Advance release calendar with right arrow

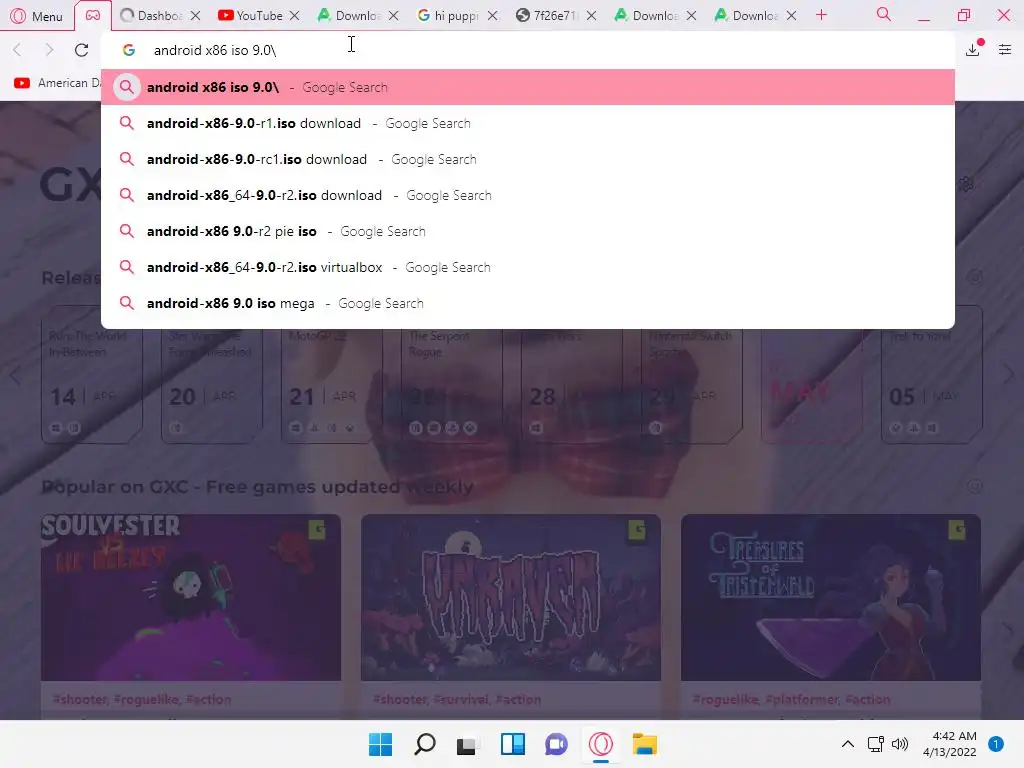[1009, 375]
